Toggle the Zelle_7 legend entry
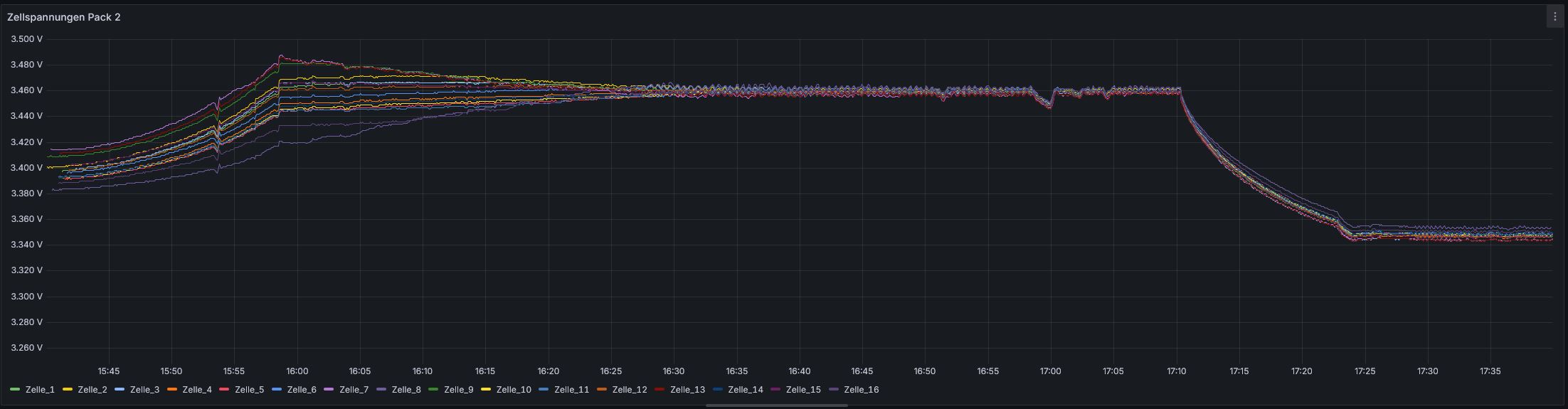This screenshot has height=409, width=1568. [x=354, y=390]
